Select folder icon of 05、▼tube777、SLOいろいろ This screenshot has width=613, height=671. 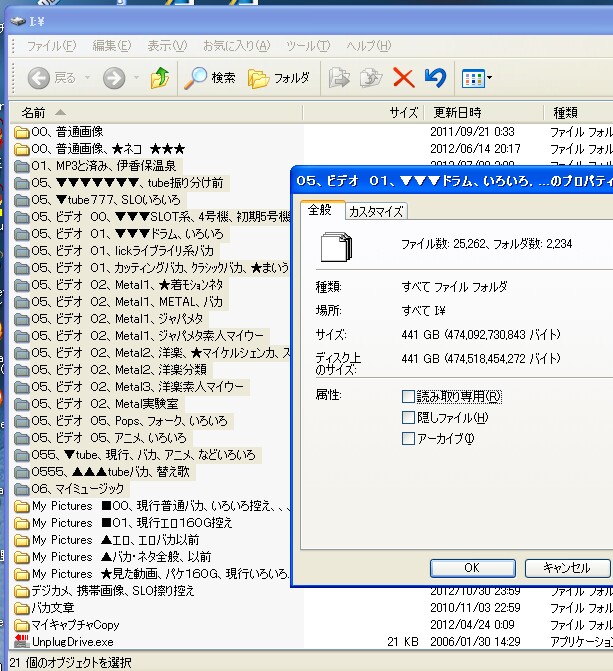pyautogui.click(x=21, y=200)
